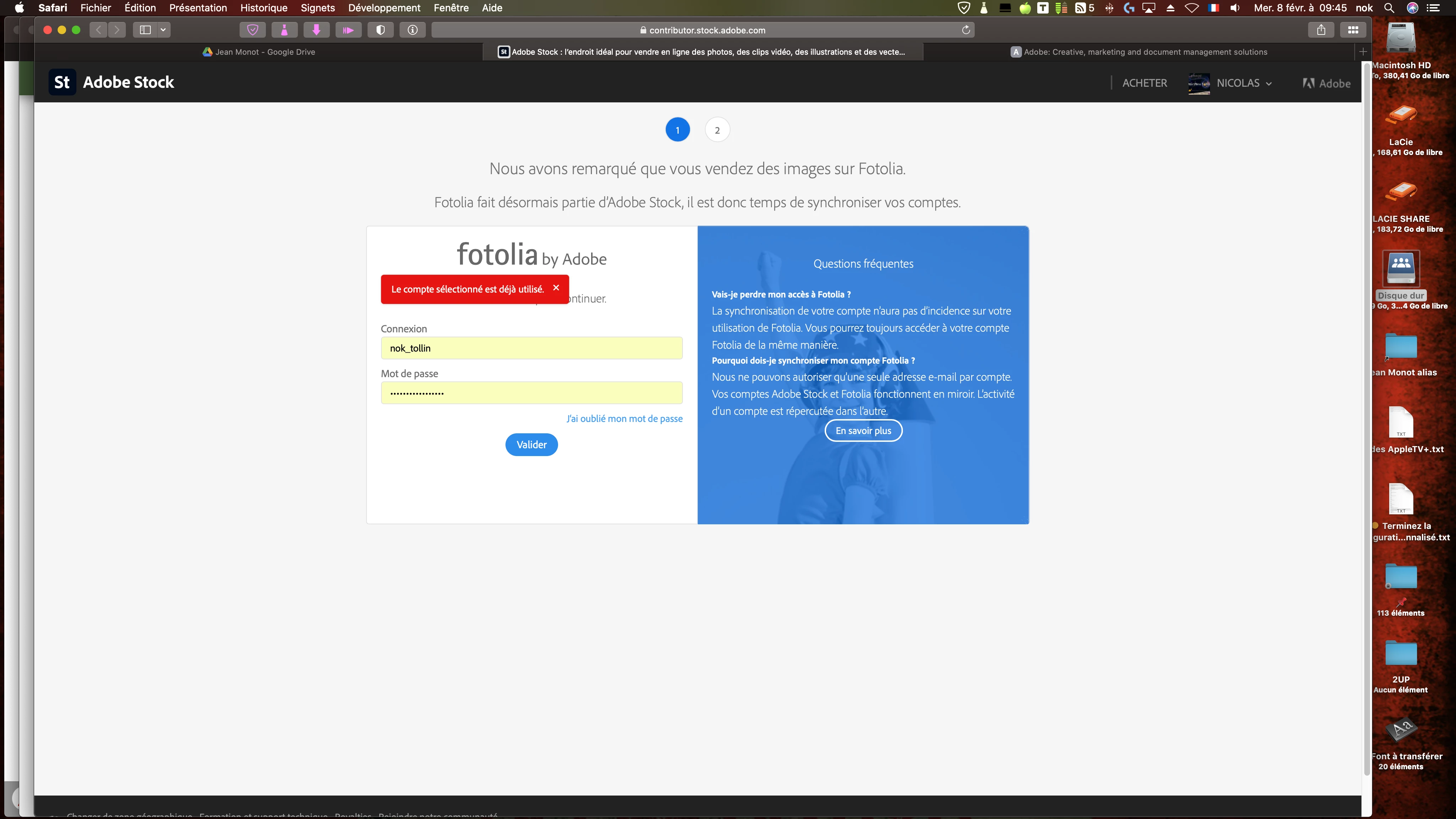Open the sidebar options dropdown arrow

[x=164, y=30]
